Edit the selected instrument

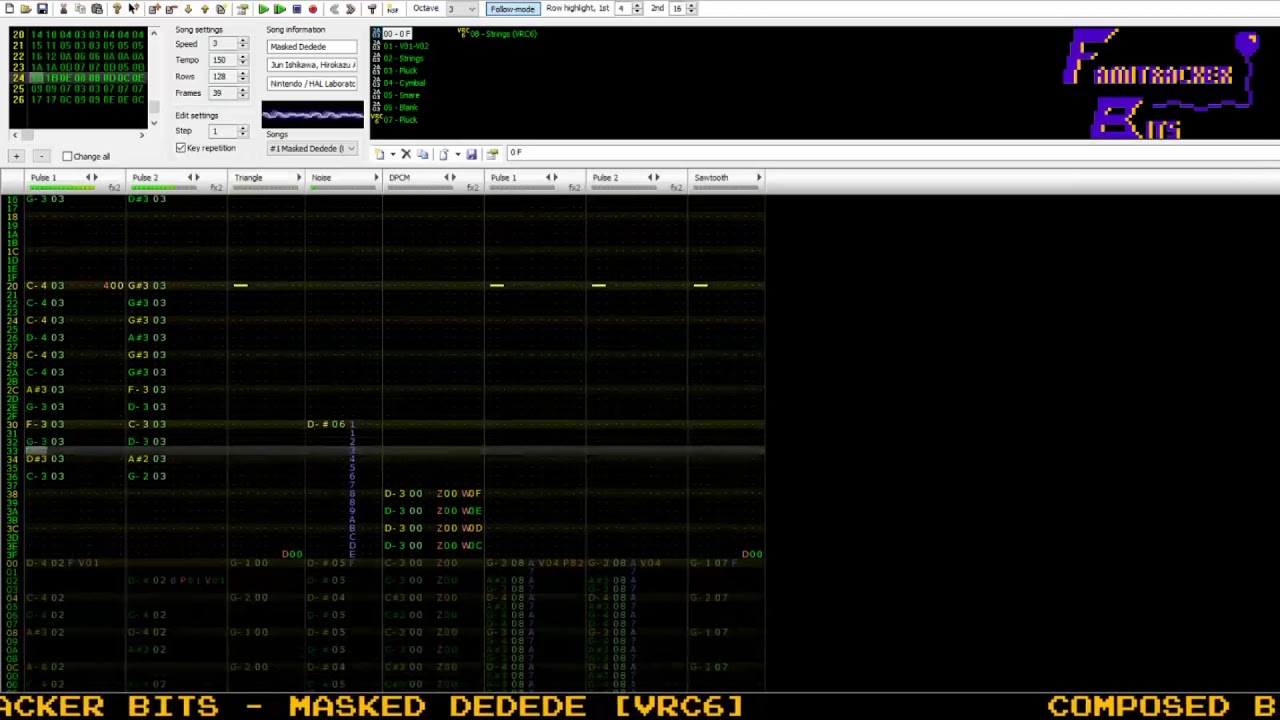pyautogui.click(x=493, y=154)
